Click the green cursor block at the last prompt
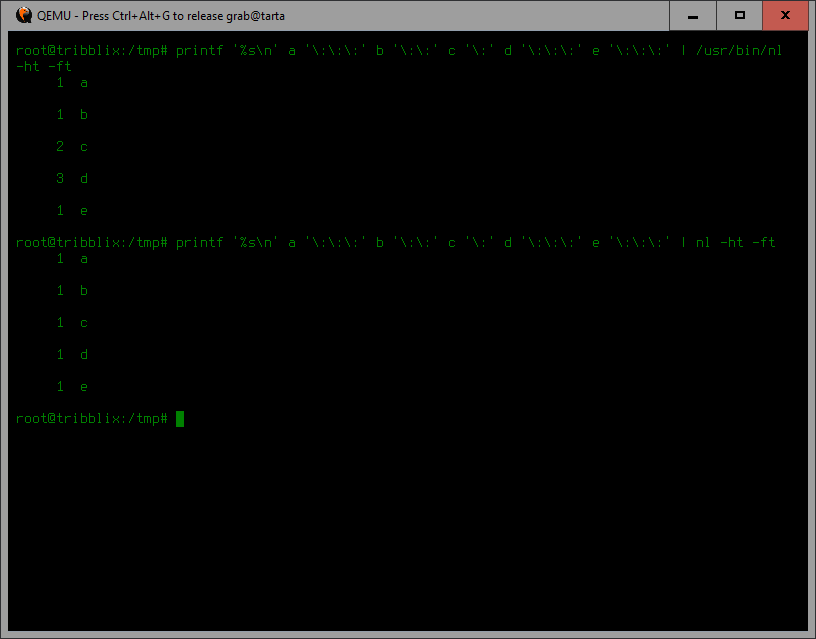This screenshot has height=639, width=816. click(180, 419)
